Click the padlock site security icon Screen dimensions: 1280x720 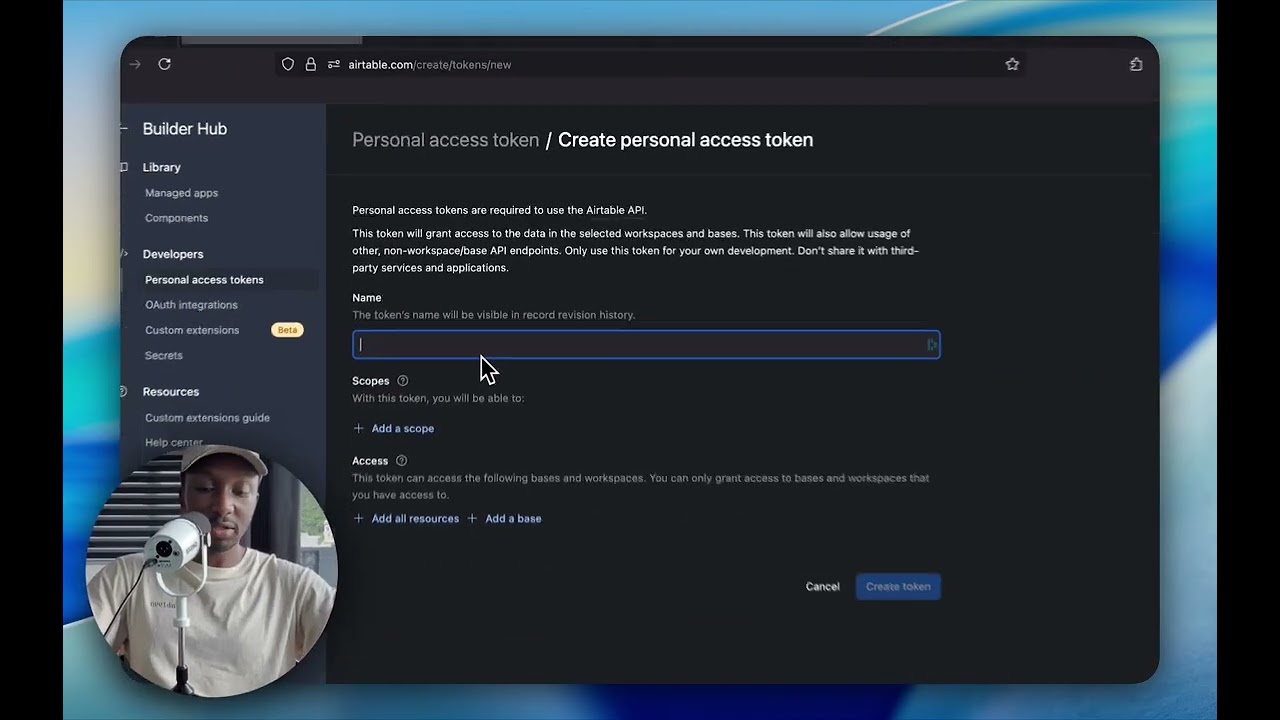coord(311,64)
